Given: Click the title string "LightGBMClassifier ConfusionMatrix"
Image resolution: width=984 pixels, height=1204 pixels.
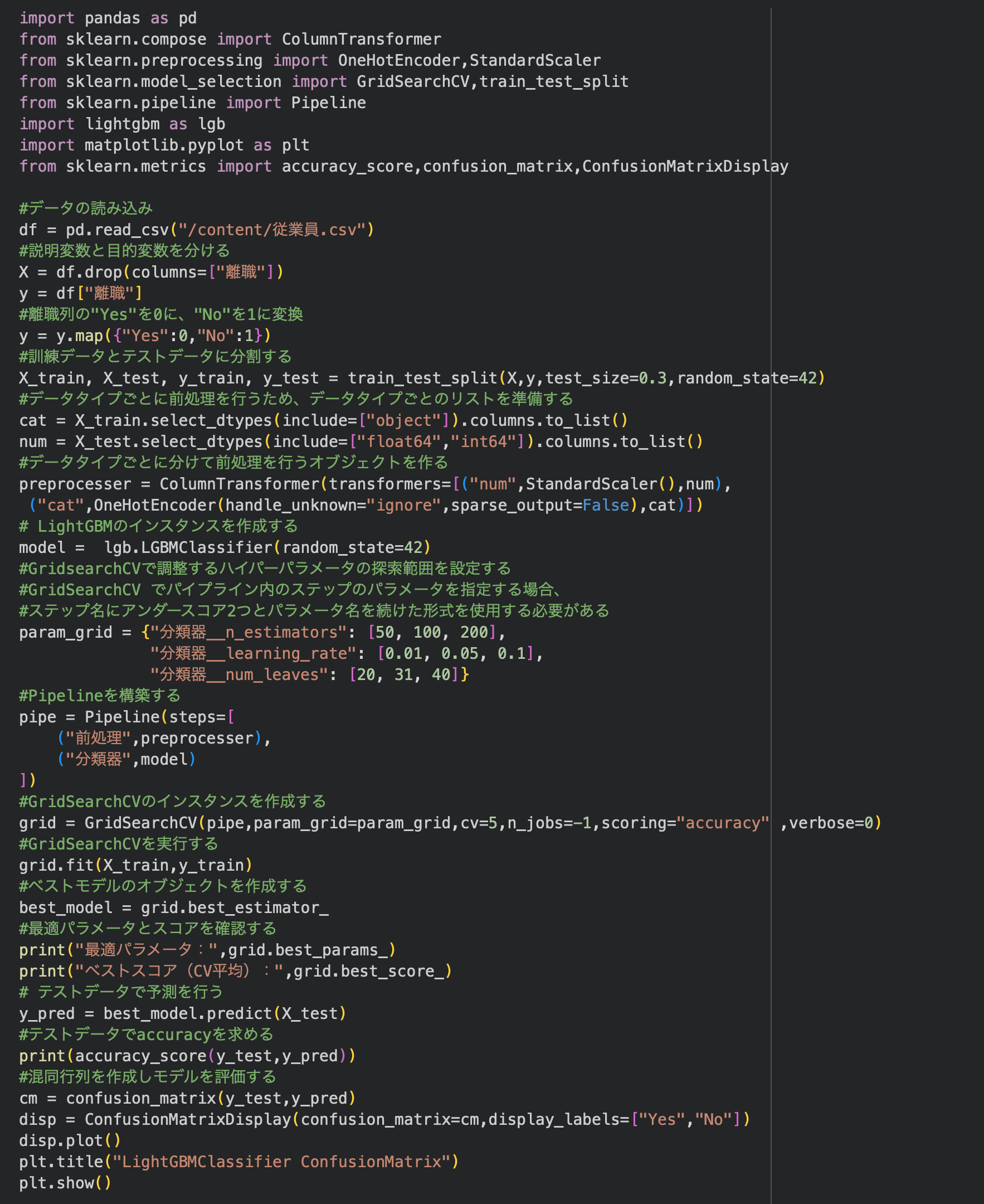Looking at the screenshot, I should [x=282, y=1162].
